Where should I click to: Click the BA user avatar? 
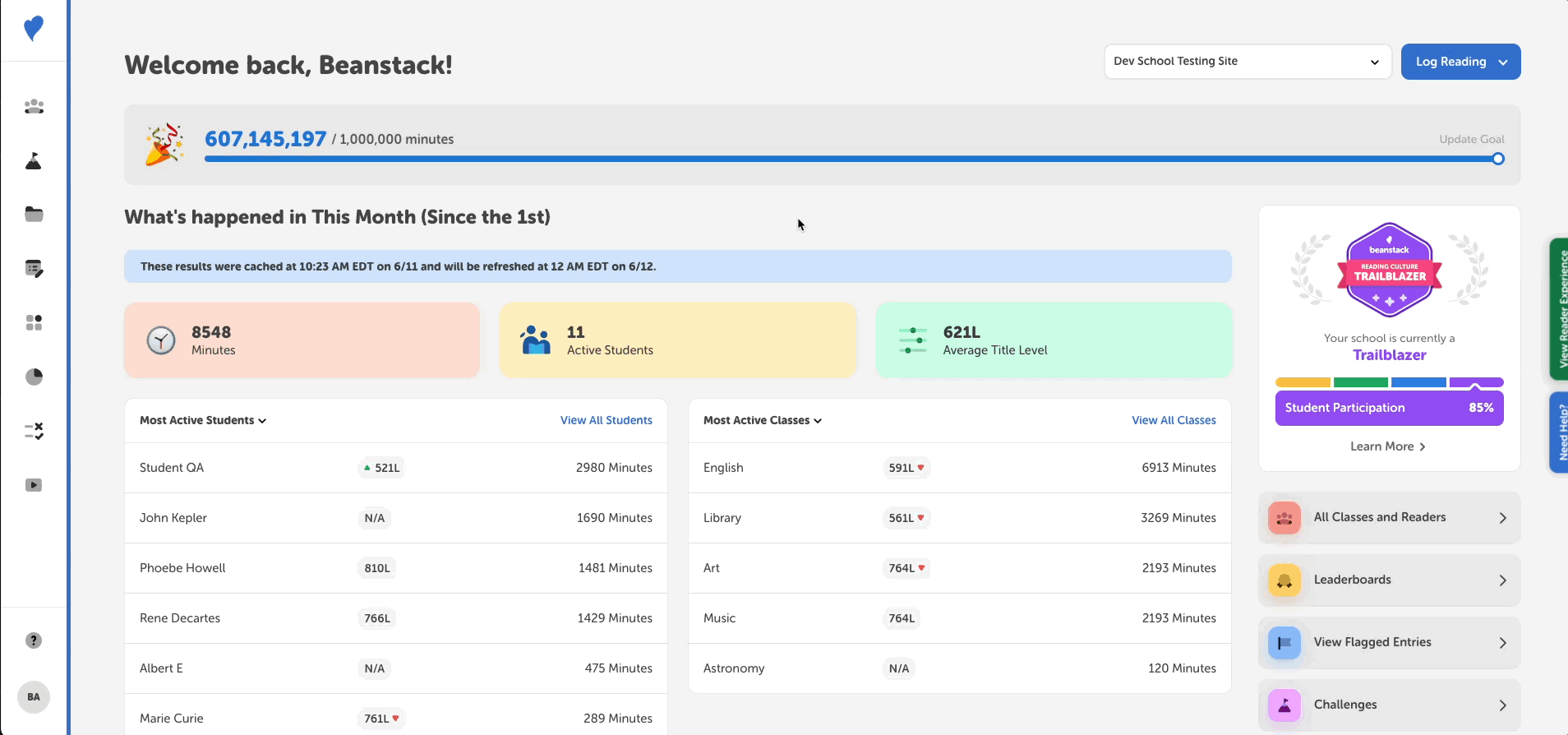click(x=34, y=697)
